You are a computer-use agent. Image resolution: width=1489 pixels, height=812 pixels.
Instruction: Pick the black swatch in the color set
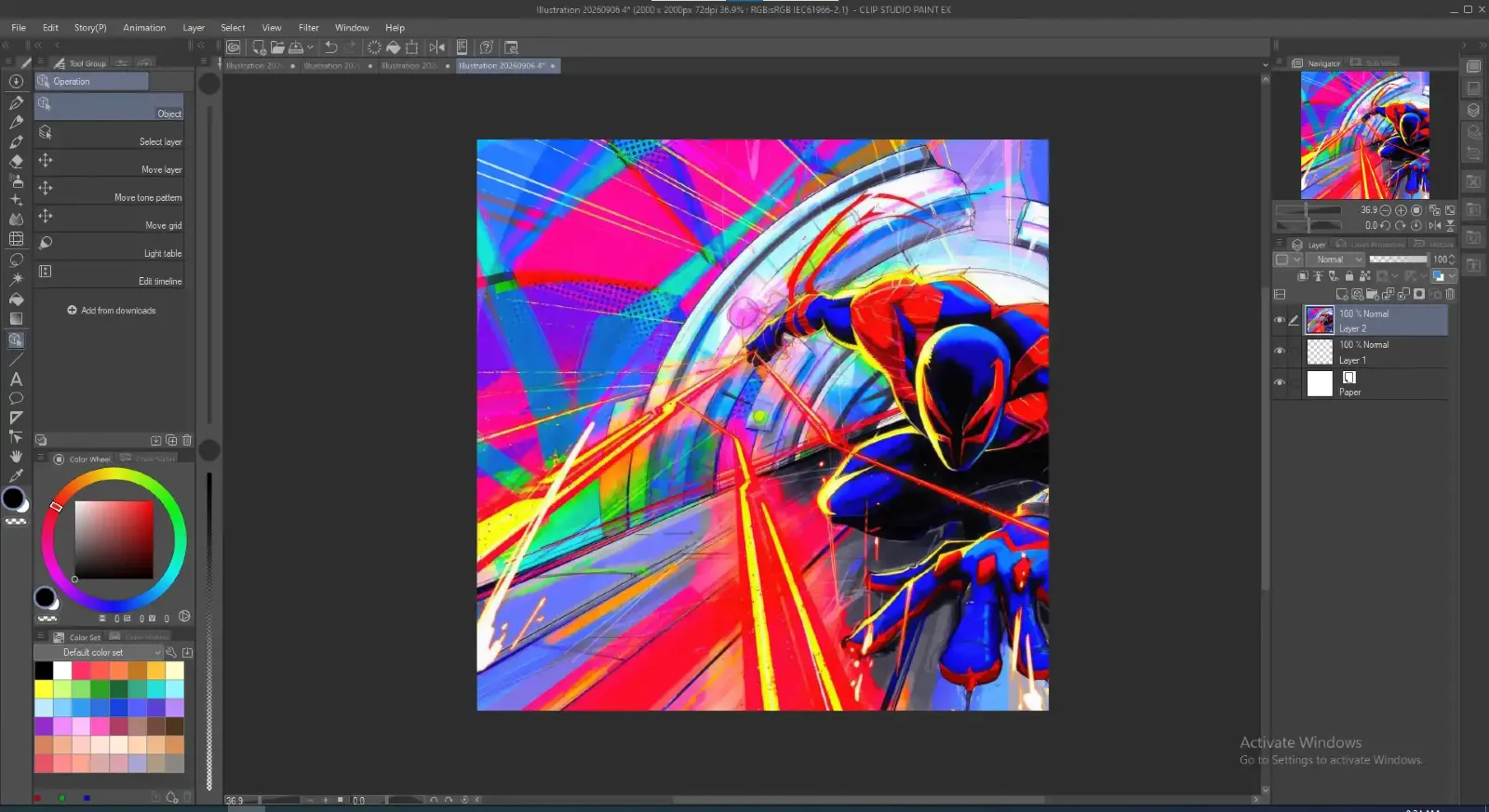44,671
